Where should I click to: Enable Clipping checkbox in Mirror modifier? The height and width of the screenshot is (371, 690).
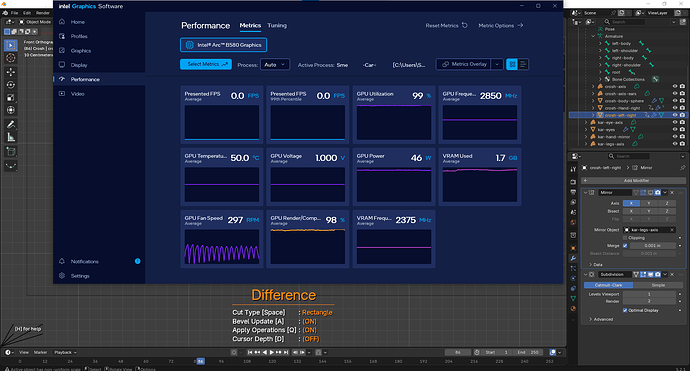pos(625,238)
